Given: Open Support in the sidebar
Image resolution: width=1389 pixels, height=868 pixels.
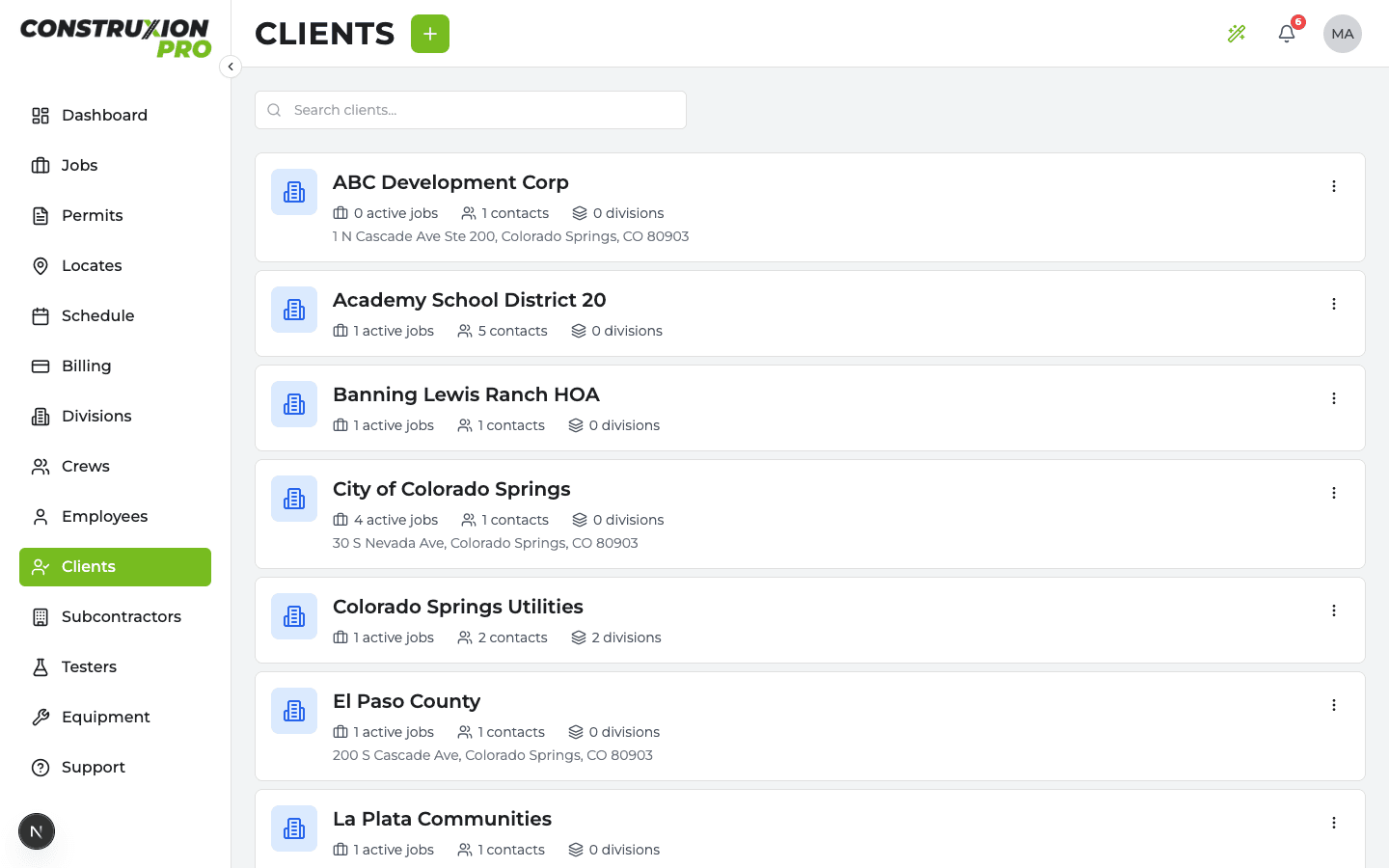Looking at the screenshot, I should pos(115,768).
